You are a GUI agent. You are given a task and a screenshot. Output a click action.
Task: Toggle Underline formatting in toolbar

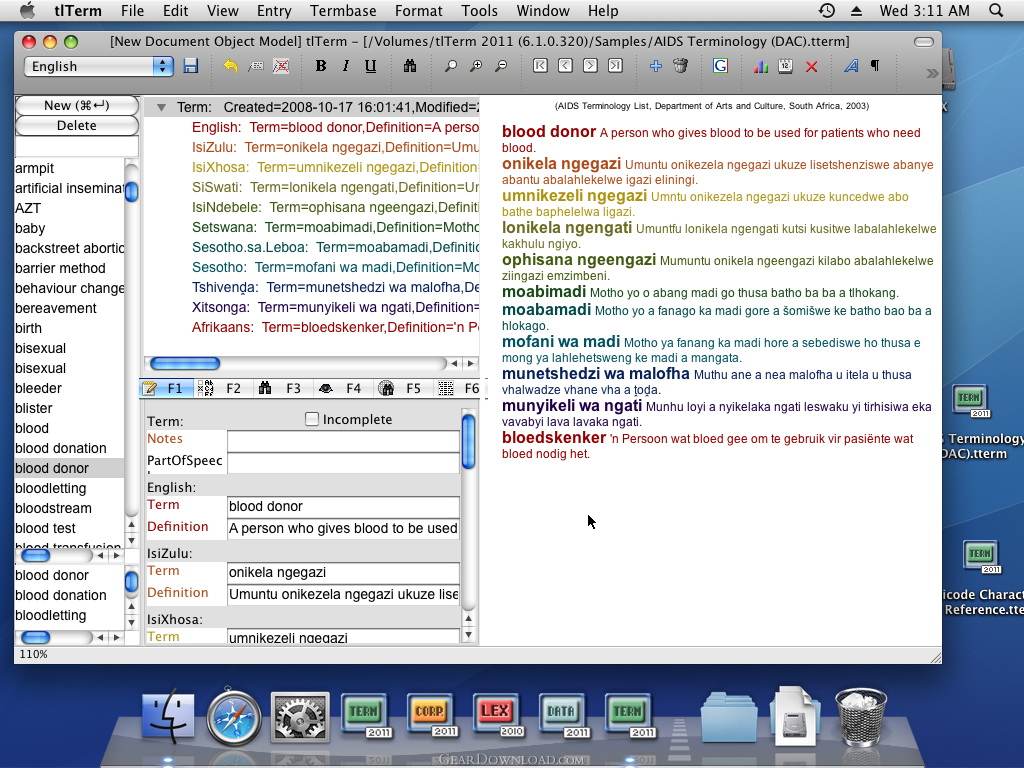[x=370, y=66]
